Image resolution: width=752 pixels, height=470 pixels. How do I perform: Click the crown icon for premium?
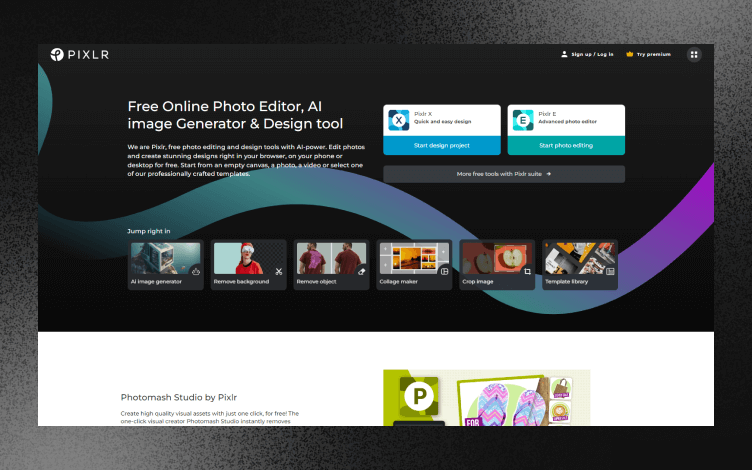pos(630,54)
